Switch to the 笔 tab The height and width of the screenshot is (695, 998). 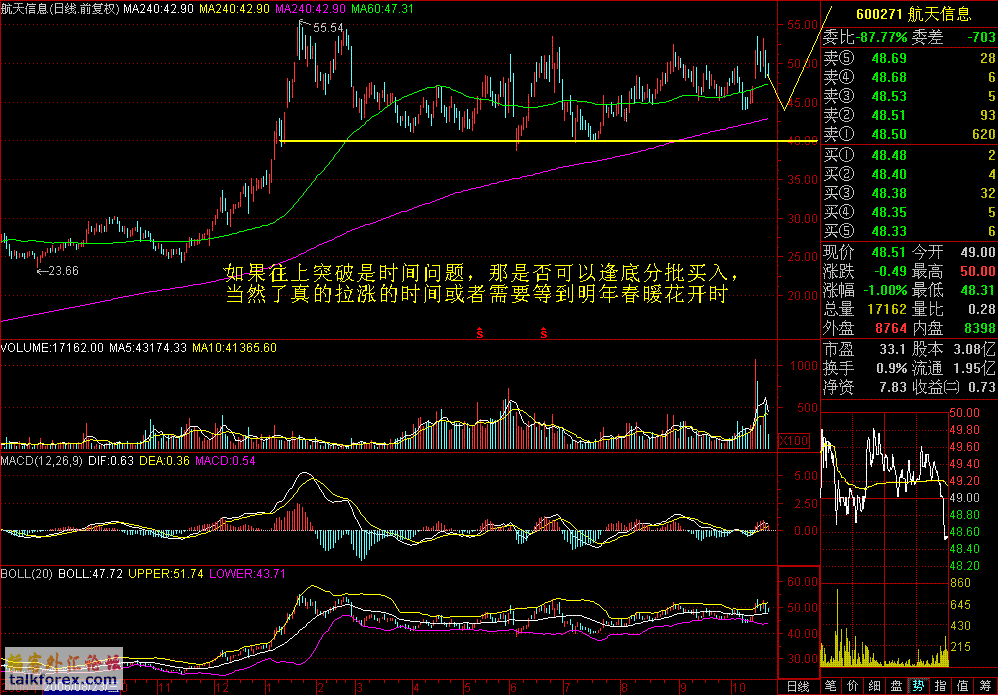[831, 686]
